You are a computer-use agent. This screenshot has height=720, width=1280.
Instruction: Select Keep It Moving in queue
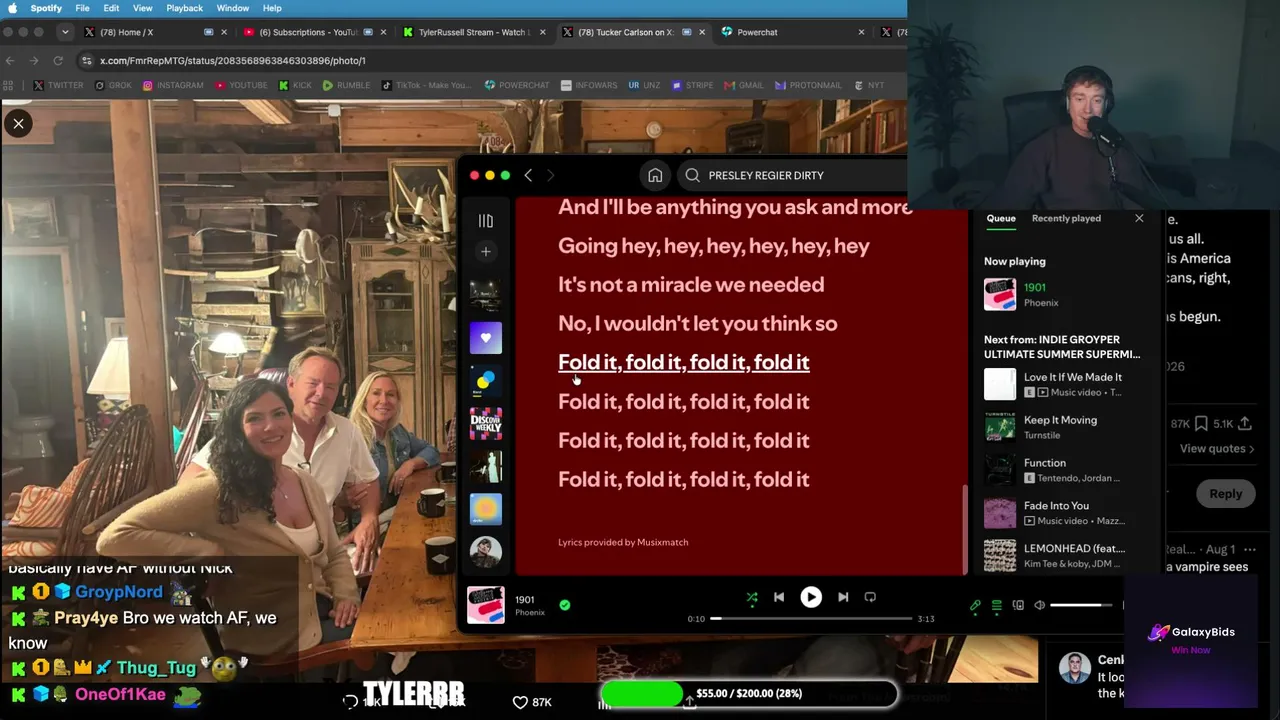[1064, 427]
